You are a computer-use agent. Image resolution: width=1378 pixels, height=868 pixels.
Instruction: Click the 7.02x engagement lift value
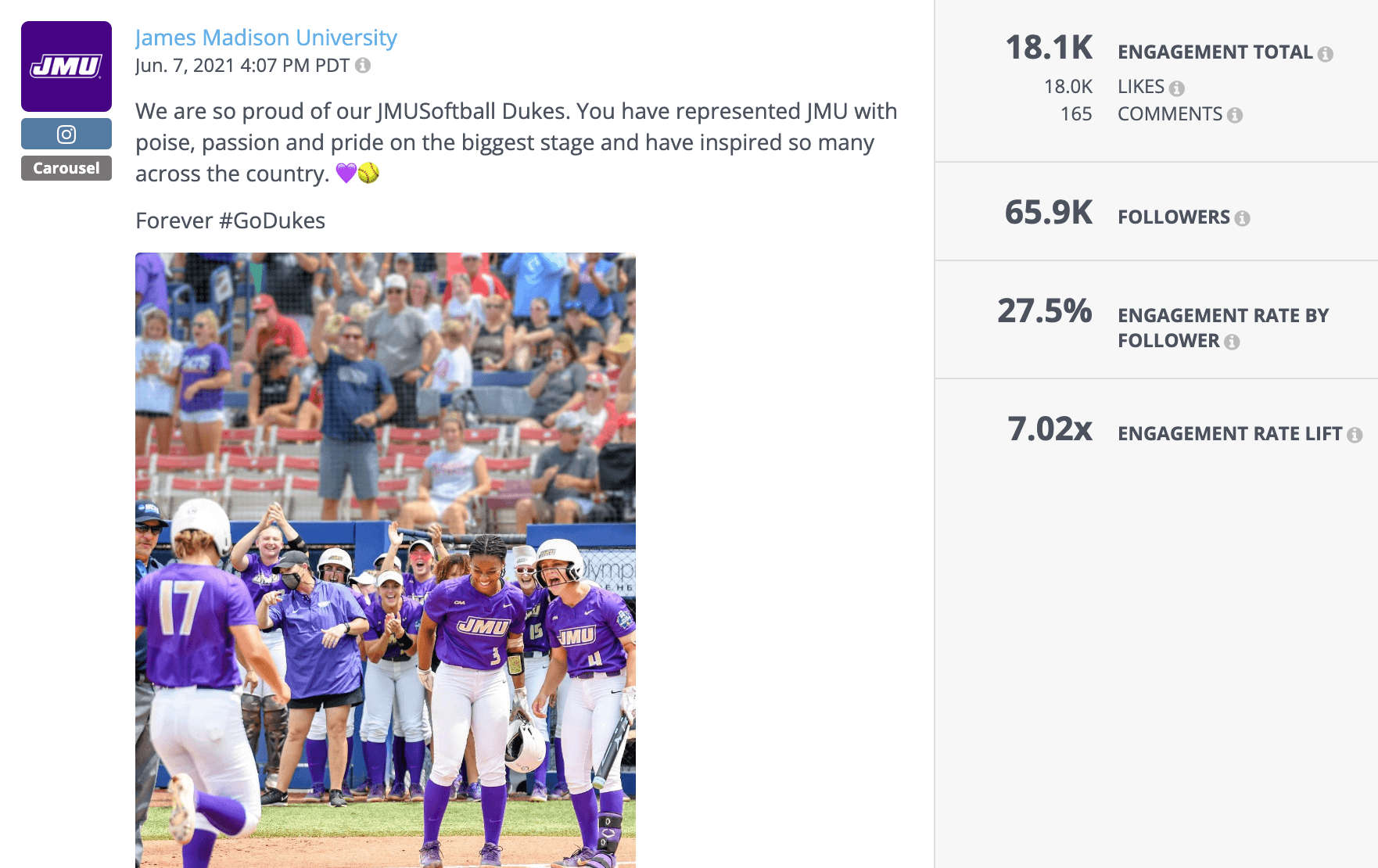(1051, 430)
